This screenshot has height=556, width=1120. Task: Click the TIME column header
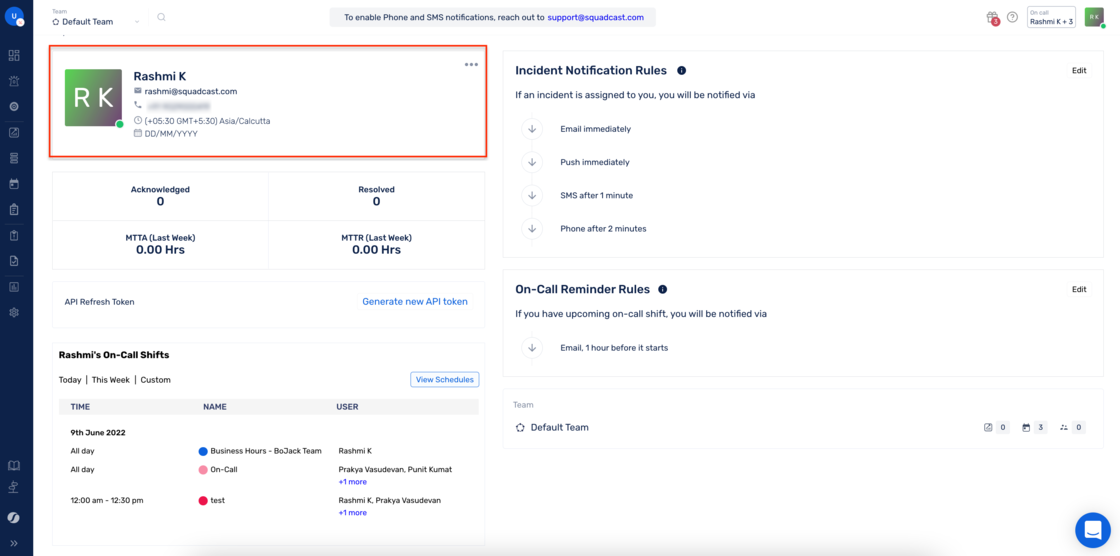pyautogui.click(x=81, y=407)
